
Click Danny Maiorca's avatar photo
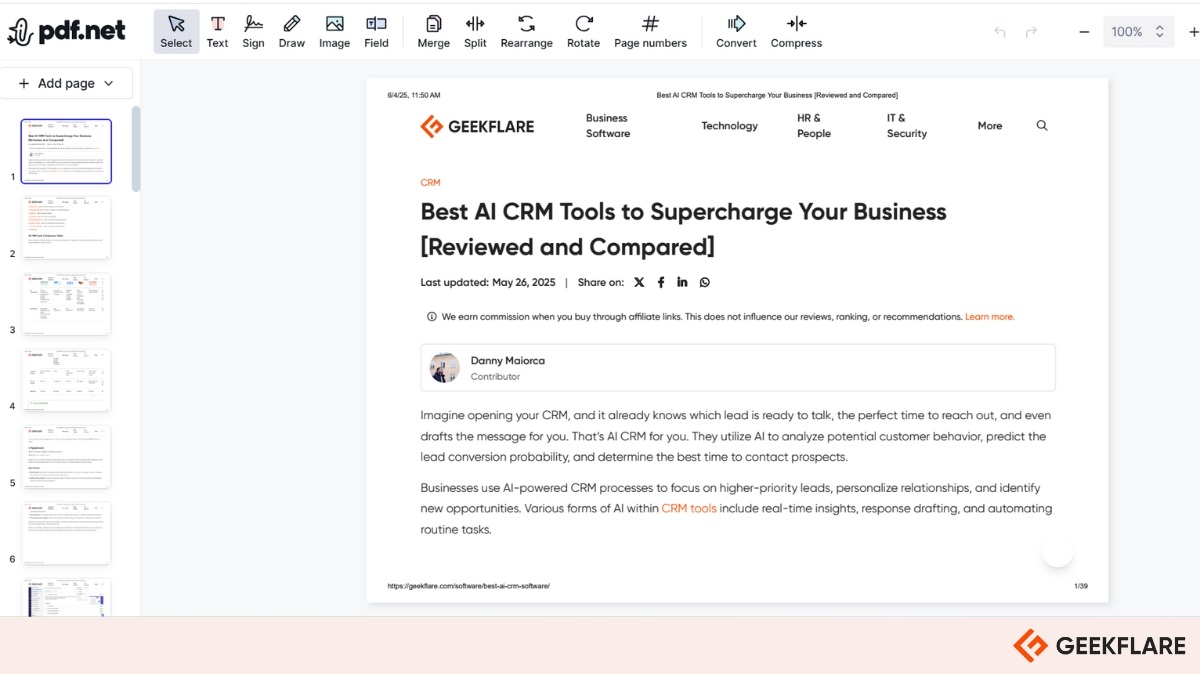[x=445, y=368]
